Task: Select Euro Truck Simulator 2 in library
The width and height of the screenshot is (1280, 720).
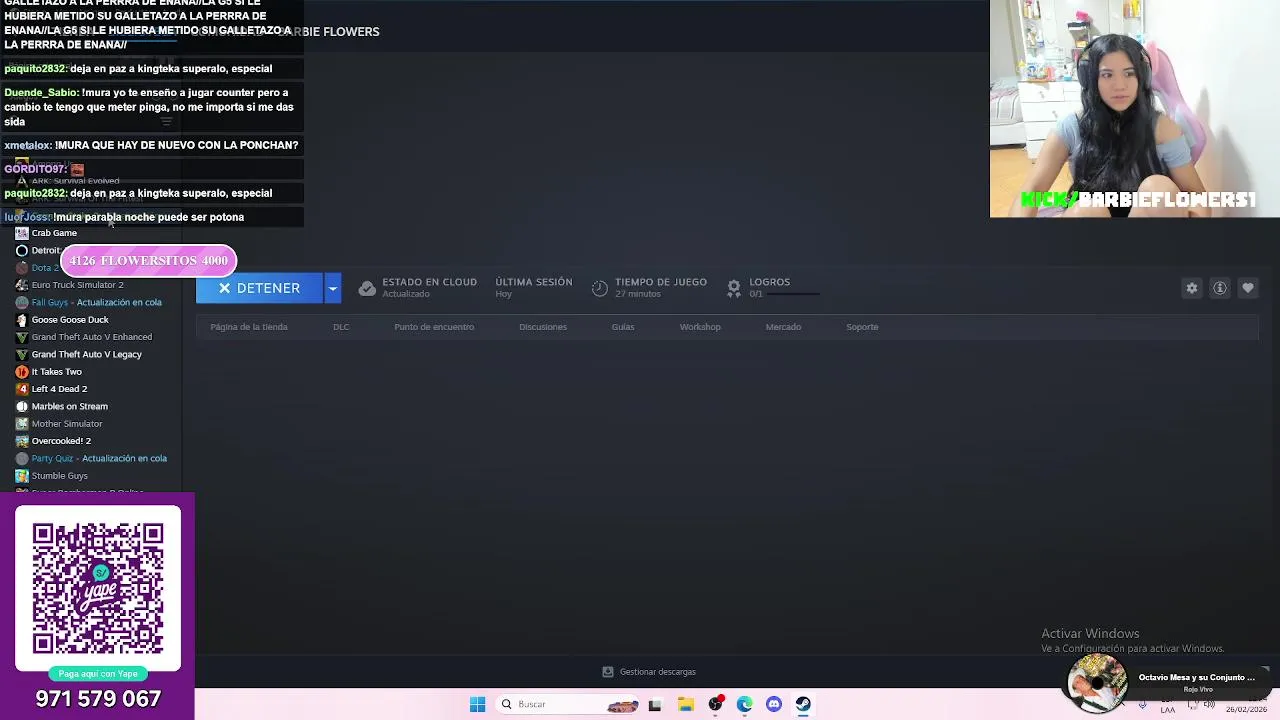Action: coord(78,285)
